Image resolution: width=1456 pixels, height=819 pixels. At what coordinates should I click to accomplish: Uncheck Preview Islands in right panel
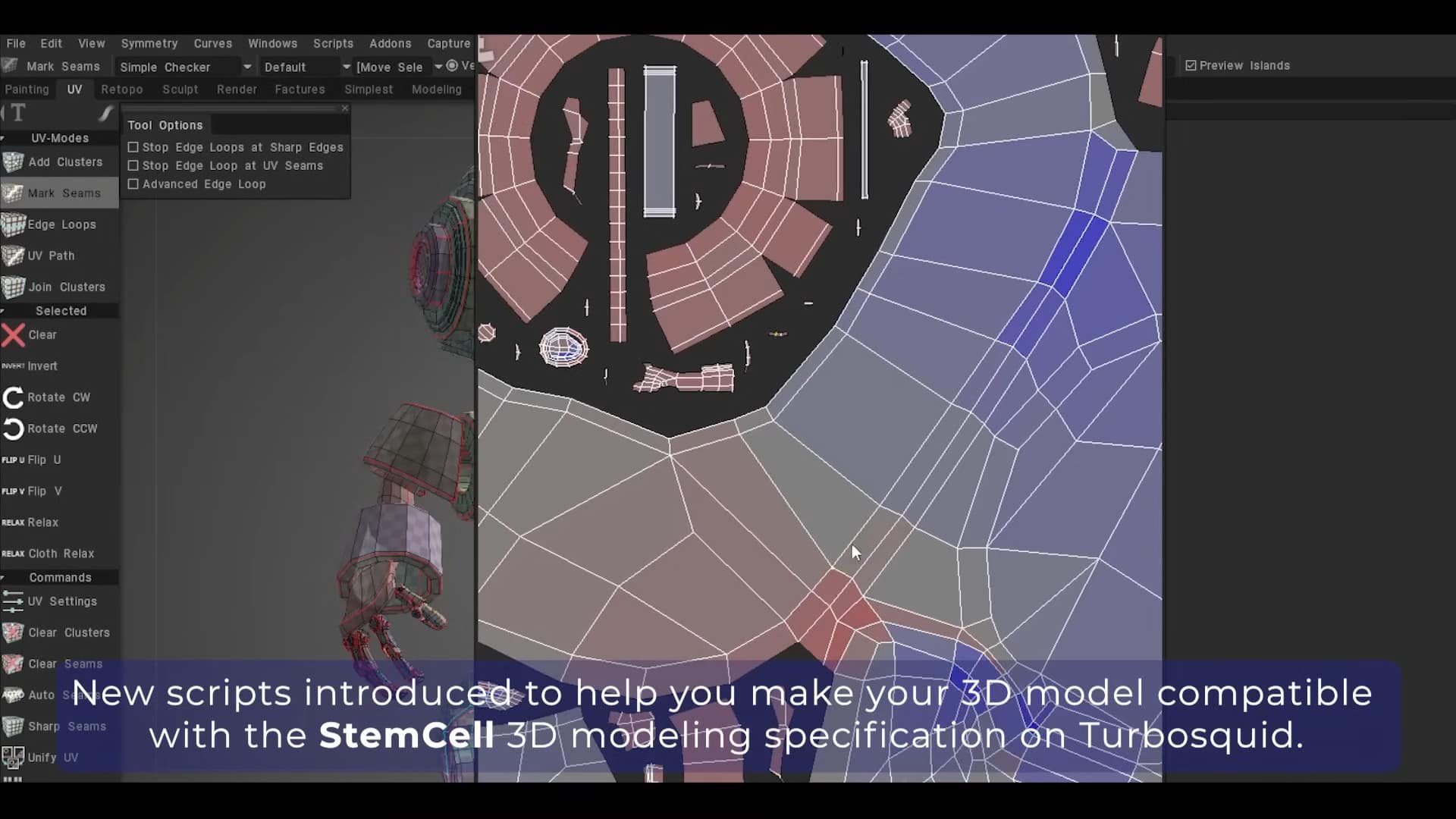coord(1191,64)
